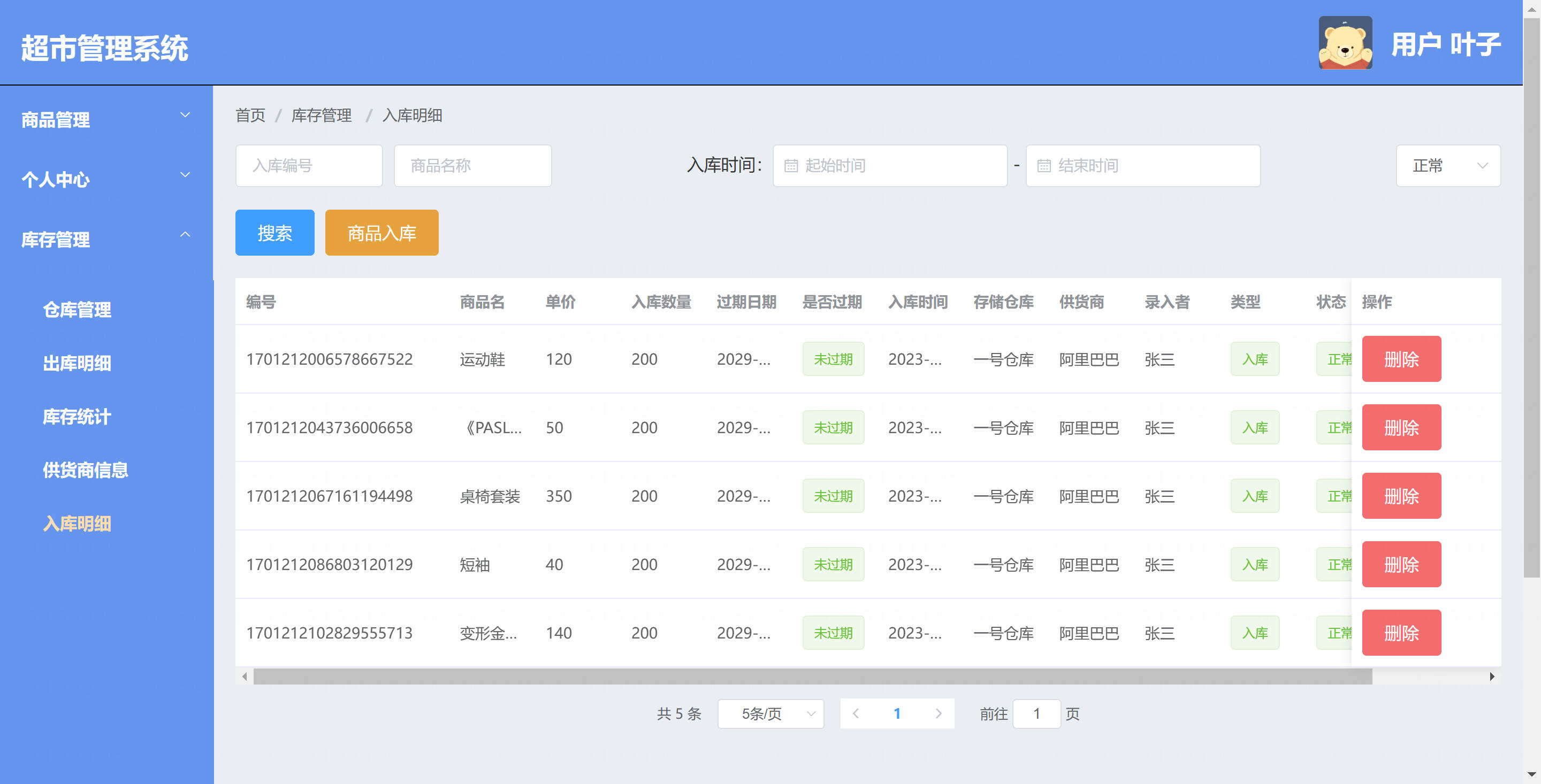Click the 入库编号 input field
This screenshot has width=1541, height=784.
(x=309, y=166)
